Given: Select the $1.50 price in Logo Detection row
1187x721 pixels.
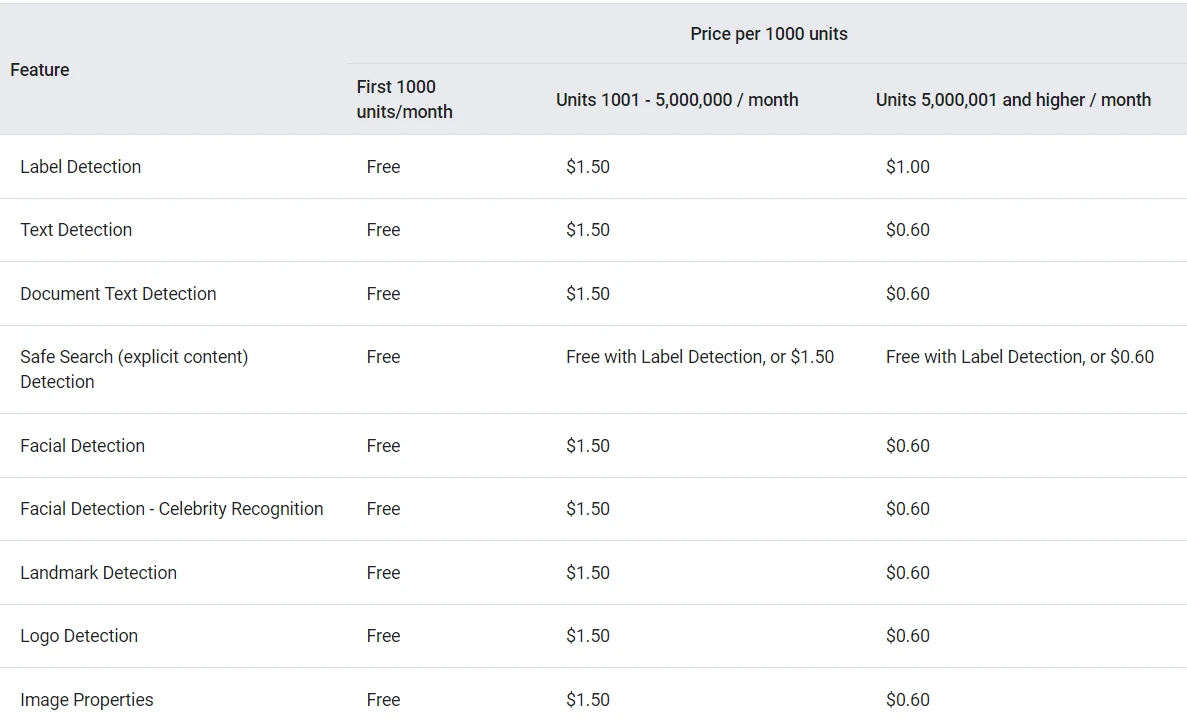Looking at the screenshot, I should coord(587,636).
